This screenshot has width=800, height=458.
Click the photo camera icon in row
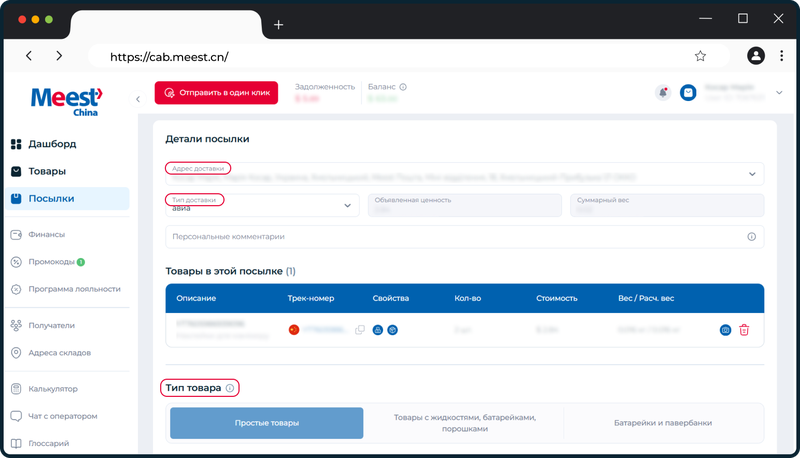[x=726, y=330]
